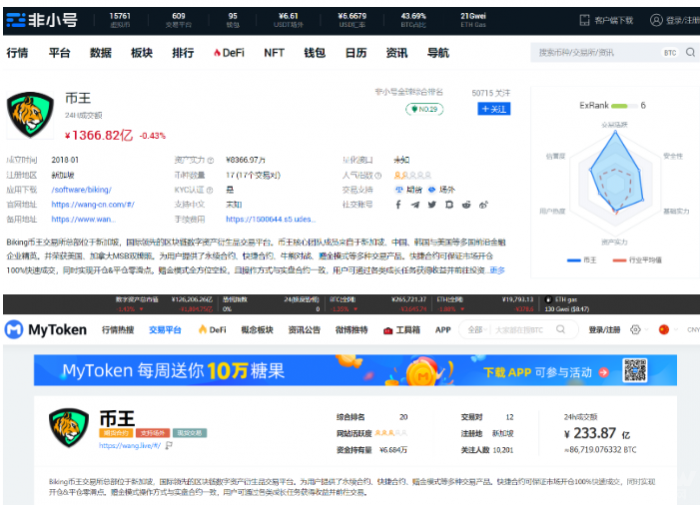
Task: Open the https://www.wan... backup link
Action: point(83,219)
